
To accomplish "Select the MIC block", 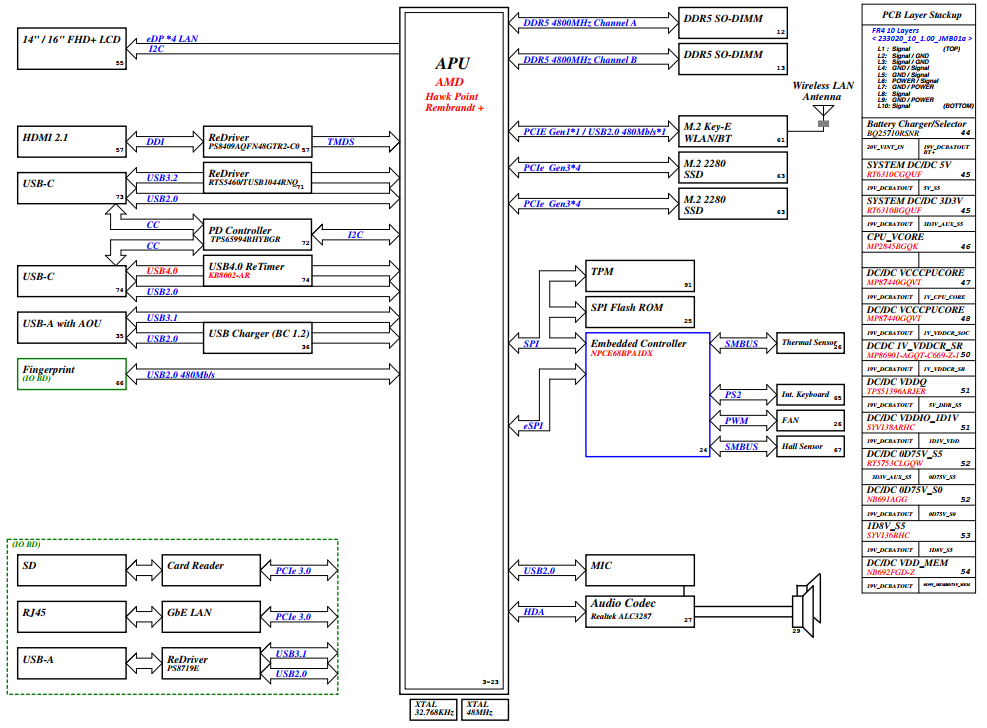I will (x=640, y=570).
